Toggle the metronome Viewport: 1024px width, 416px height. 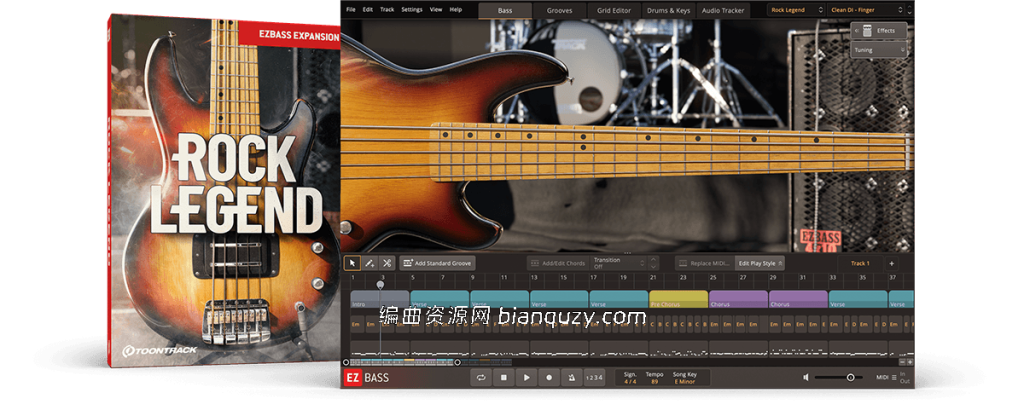[571, 377]
